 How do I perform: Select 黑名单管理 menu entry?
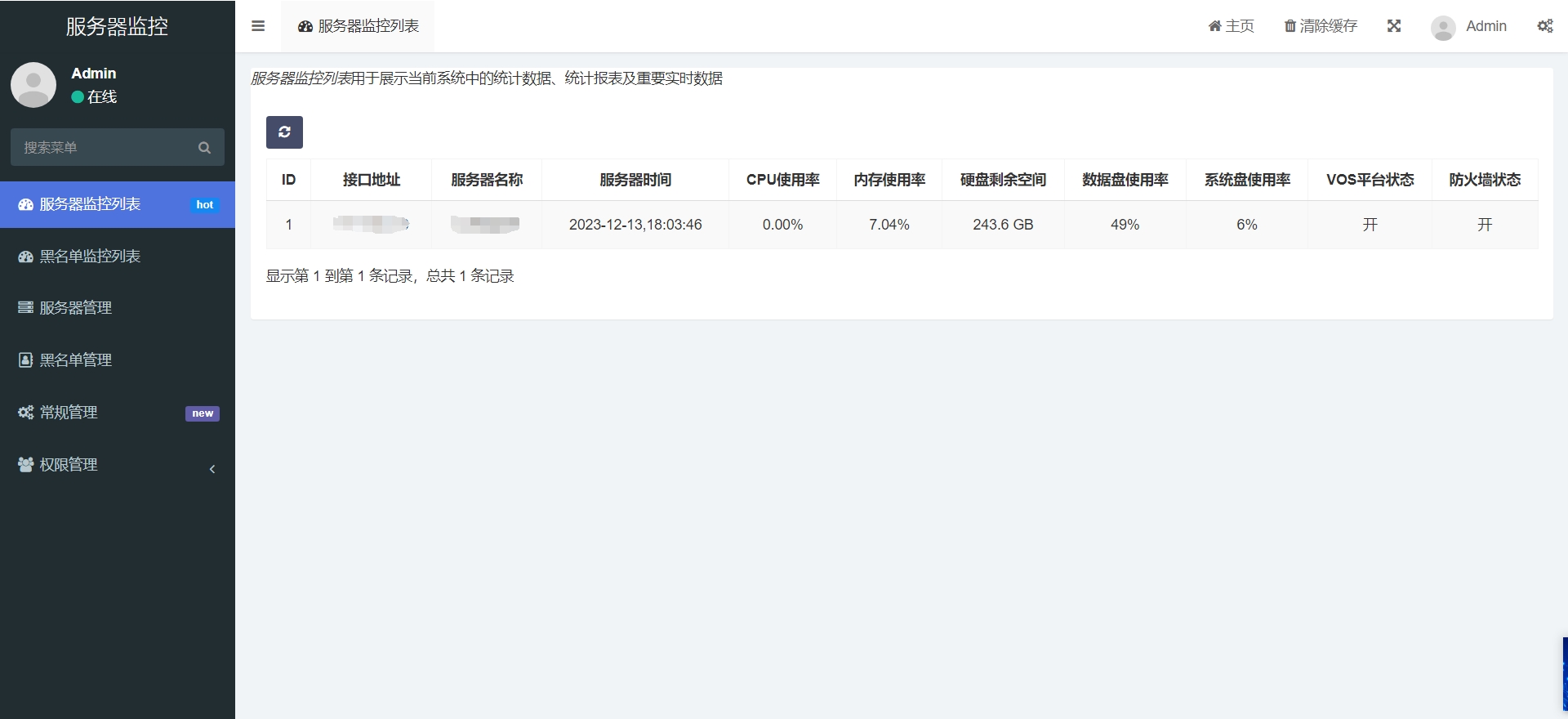point(118,360)
